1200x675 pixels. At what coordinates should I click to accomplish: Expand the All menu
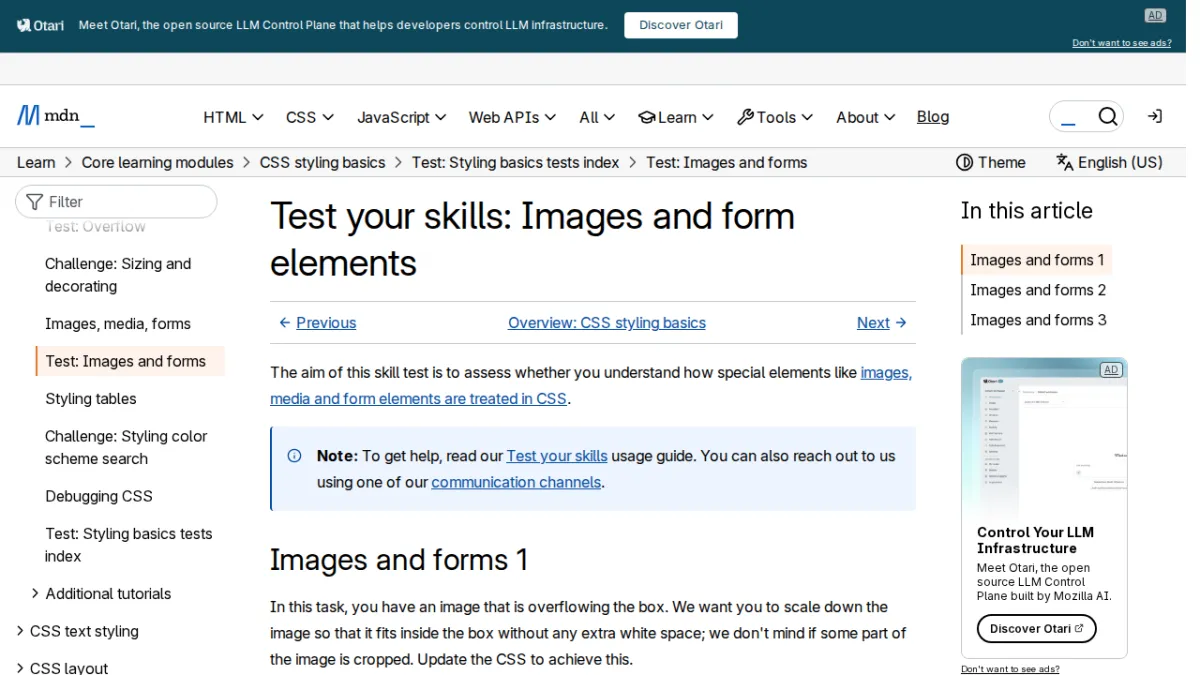click(597, 117)
